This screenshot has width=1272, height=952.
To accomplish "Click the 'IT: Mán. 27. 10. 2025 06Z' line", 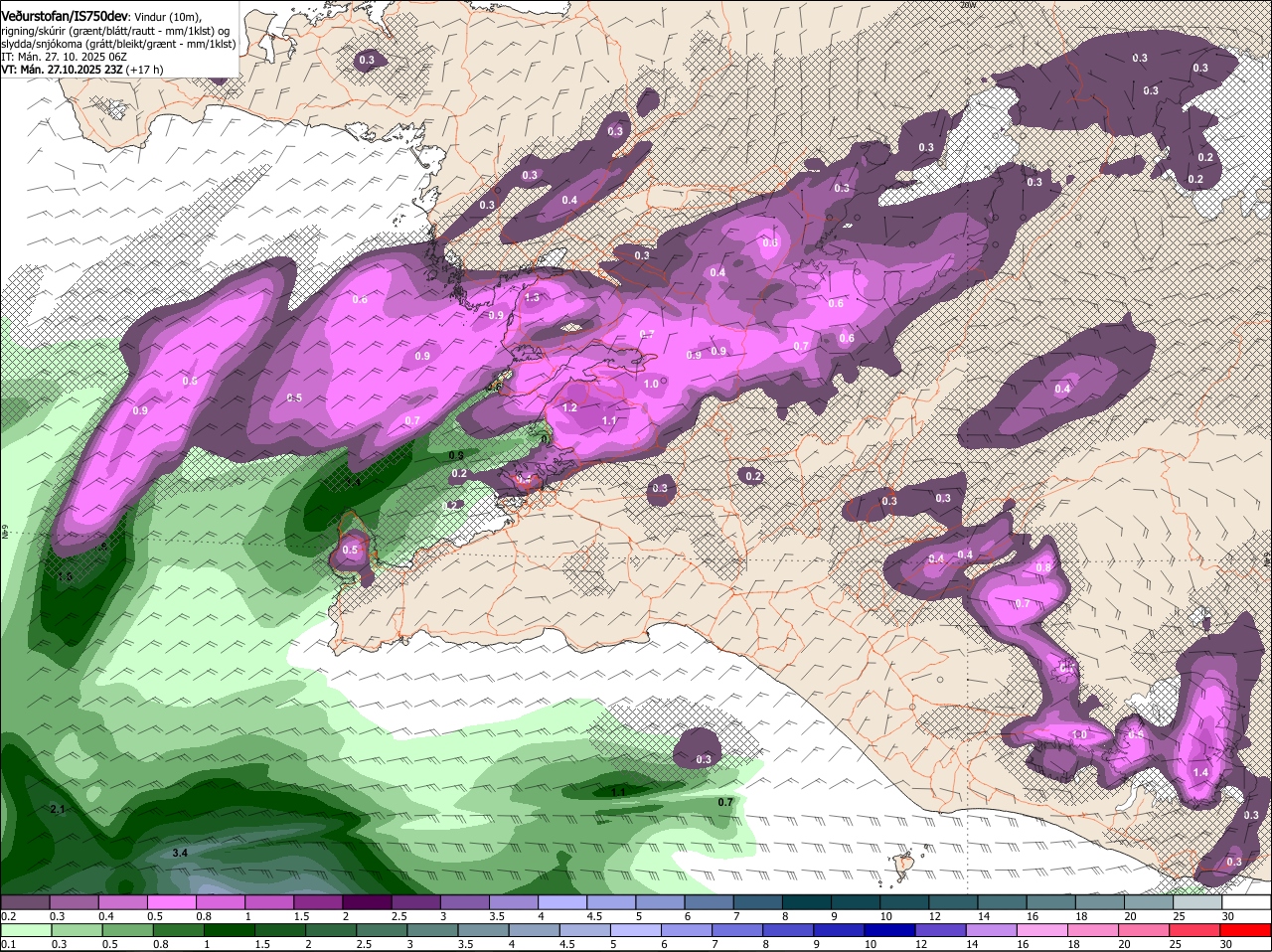I will pos(65,57).
